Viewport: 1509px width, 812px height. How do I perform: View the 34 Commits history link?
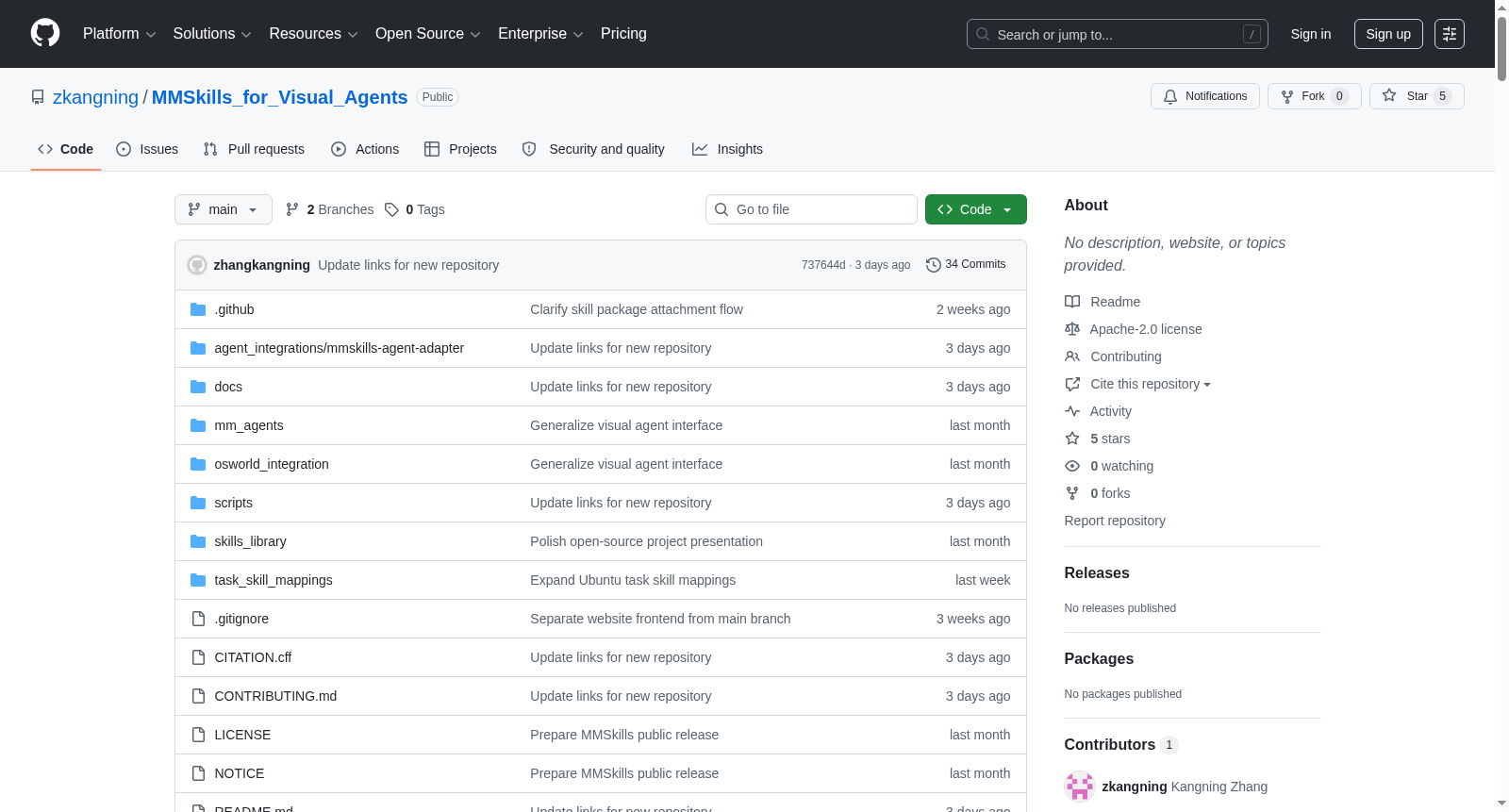(x=966, y=265)
